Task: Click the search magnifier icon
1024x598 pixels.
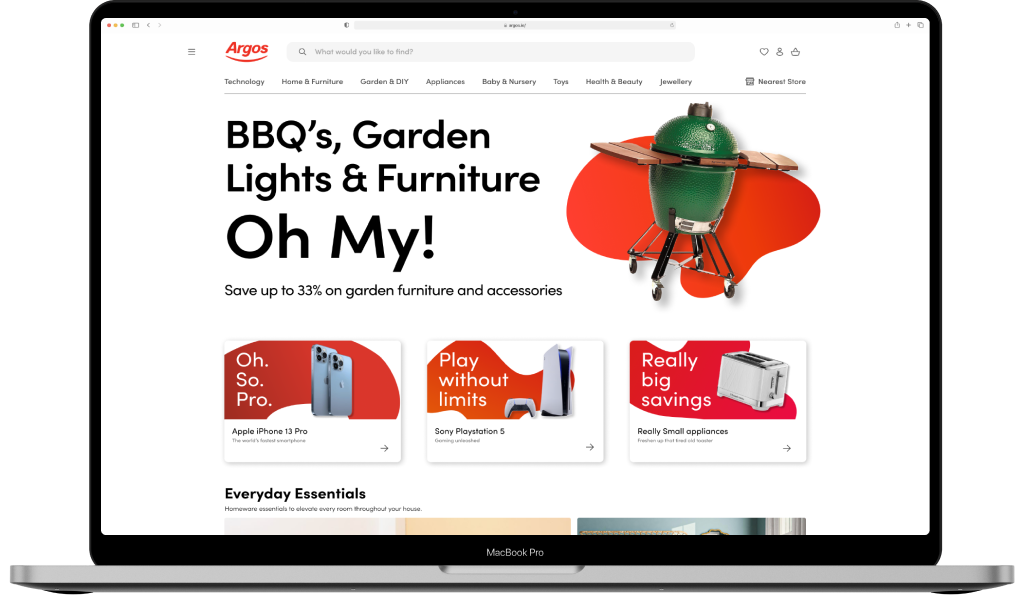Action: click(302, 52)
